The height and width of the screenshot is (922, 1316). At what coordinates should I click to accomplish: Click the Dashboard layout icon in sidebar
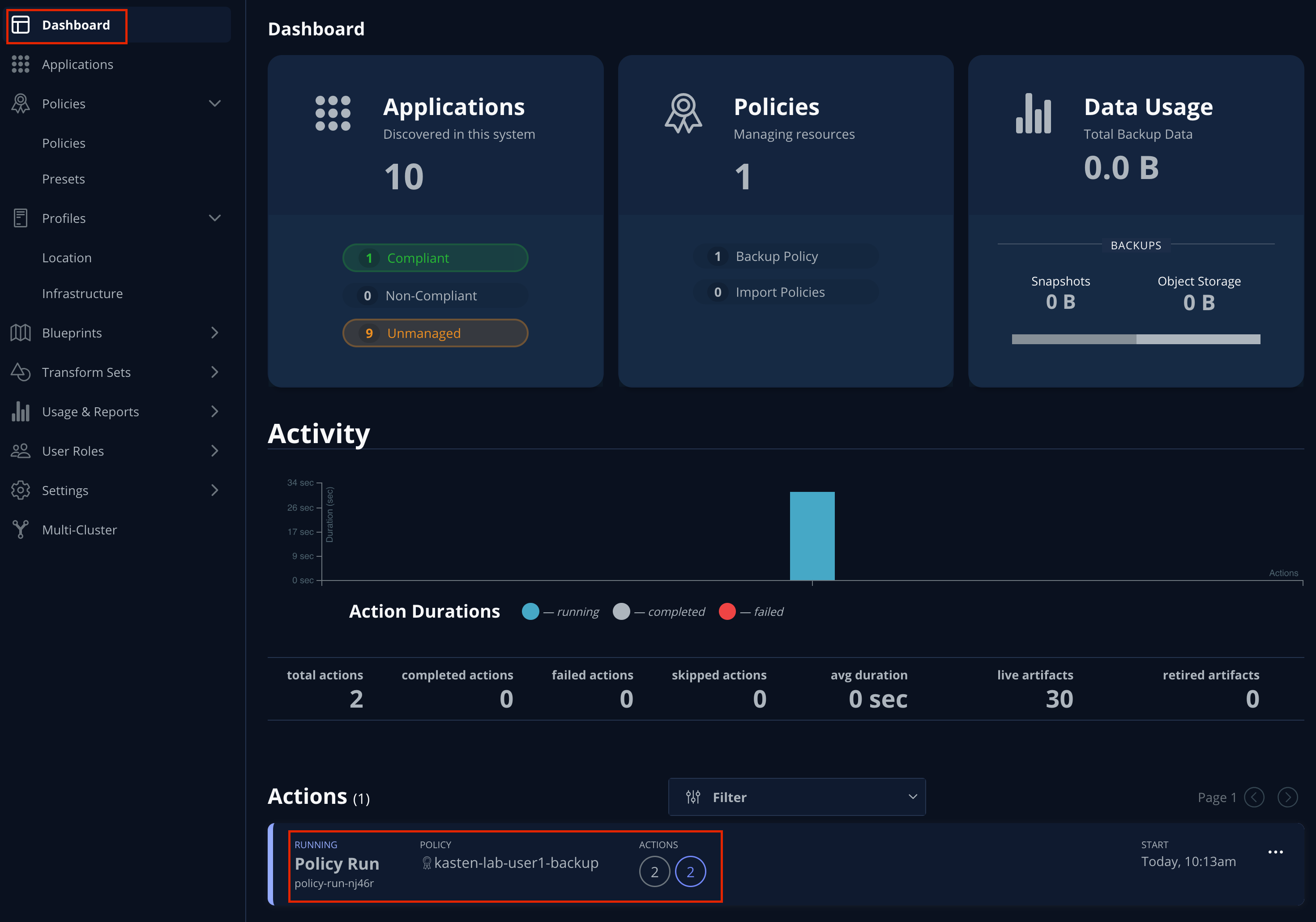point(21,25)
